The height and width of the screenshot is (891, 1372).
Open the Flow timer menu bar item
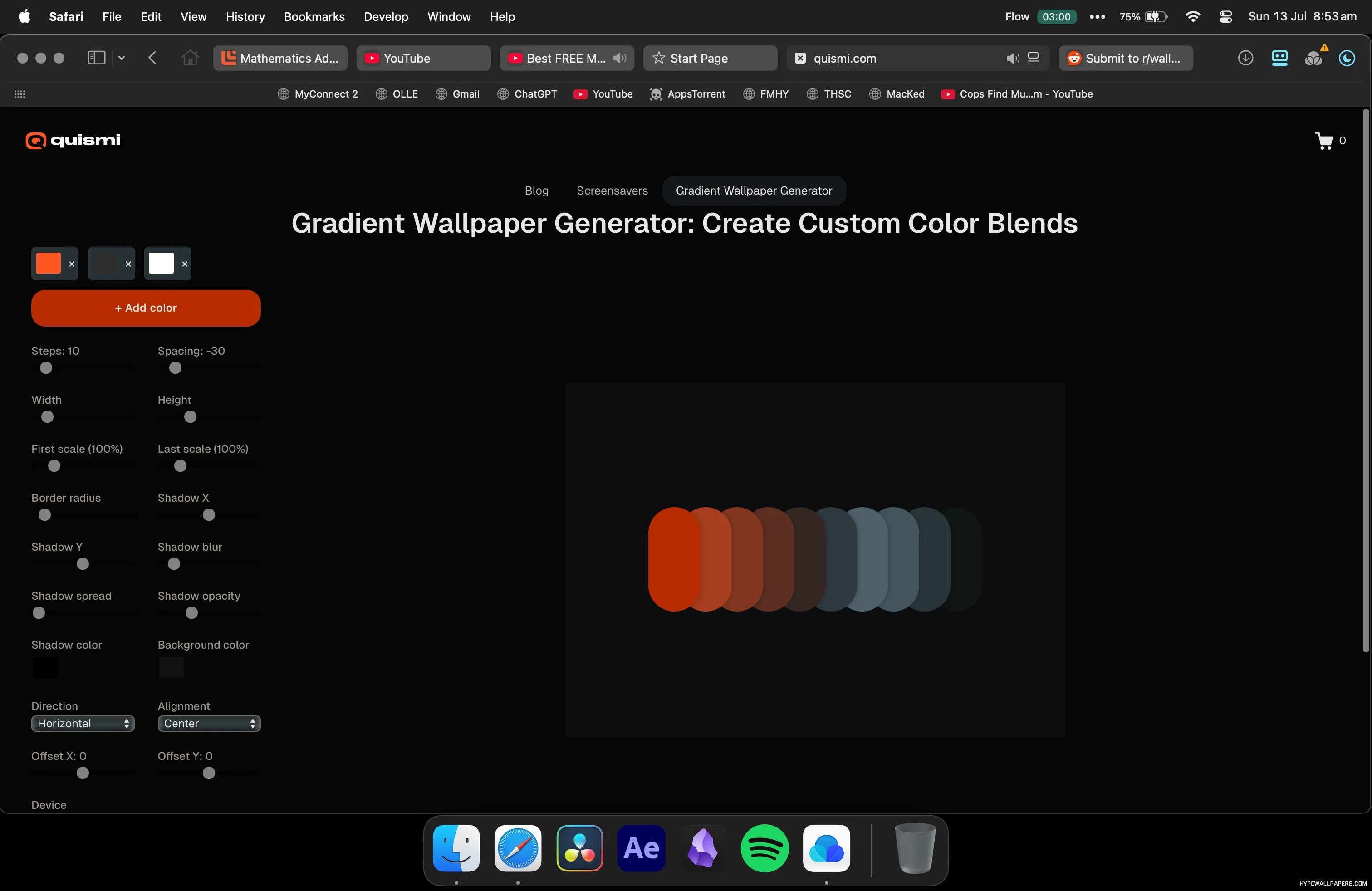[x=1040, y=17]
